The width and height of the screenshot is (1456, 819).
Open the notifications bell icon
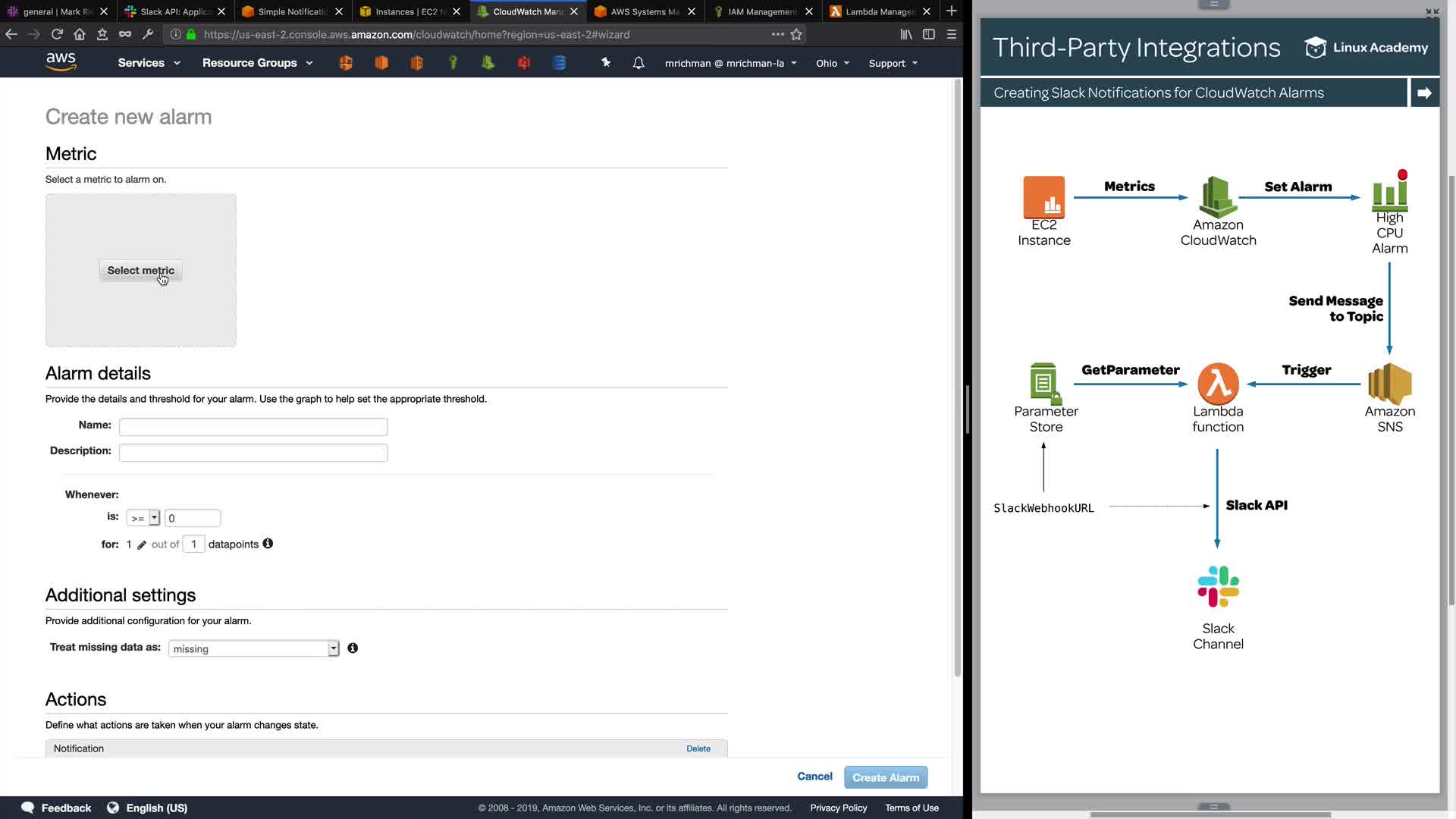tap(639, 63)
